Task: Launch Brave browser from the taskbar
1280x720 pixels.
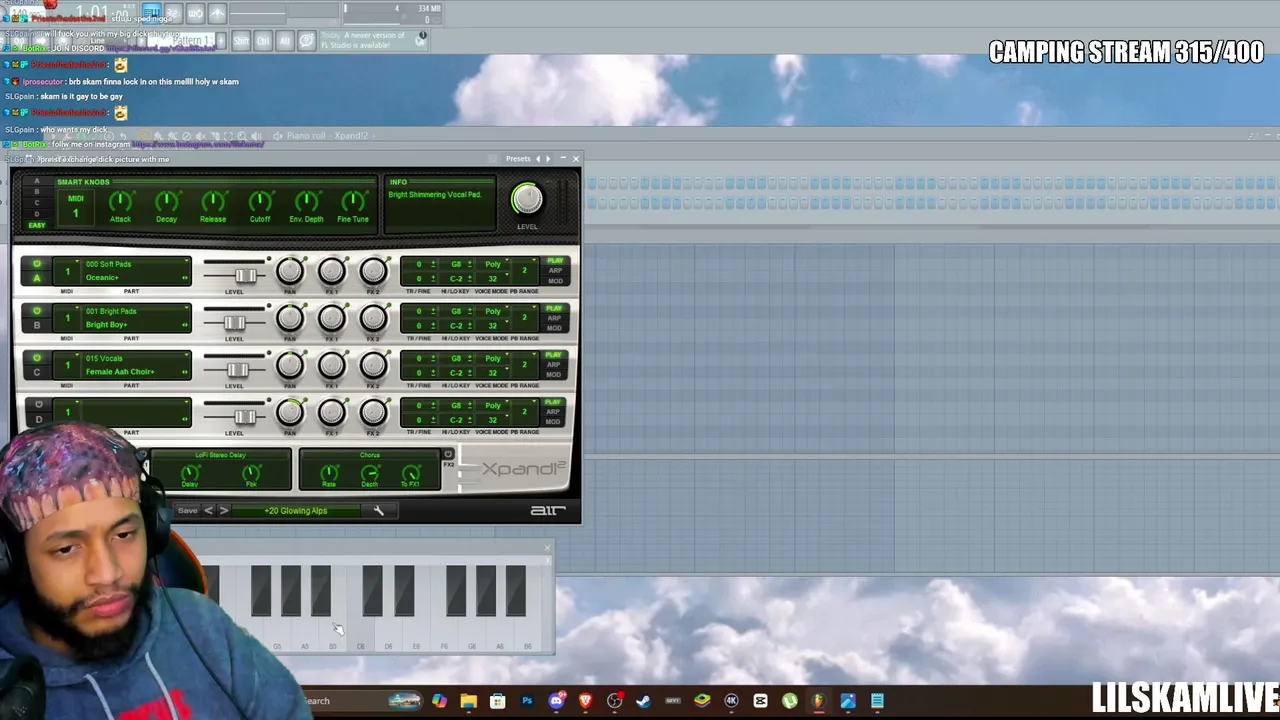Action: click(x=585, y=701)
